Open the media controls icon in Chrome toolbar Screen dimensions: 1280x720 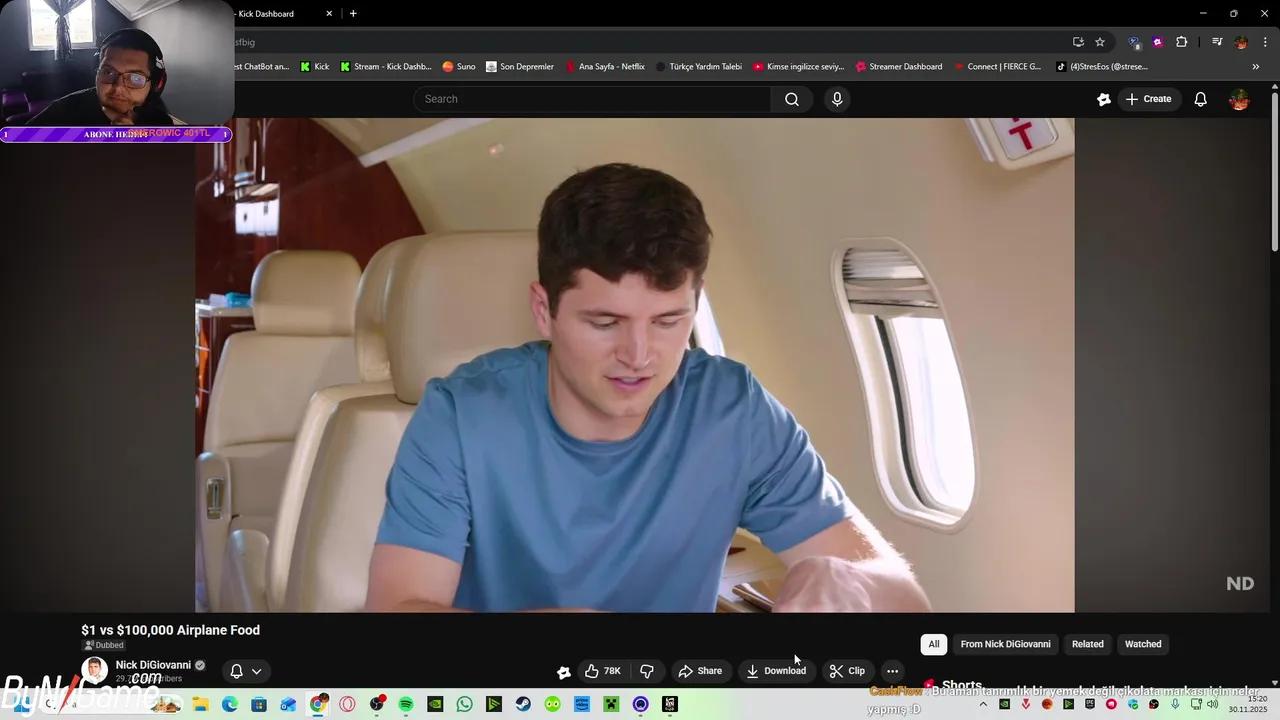click(1217, 42)
